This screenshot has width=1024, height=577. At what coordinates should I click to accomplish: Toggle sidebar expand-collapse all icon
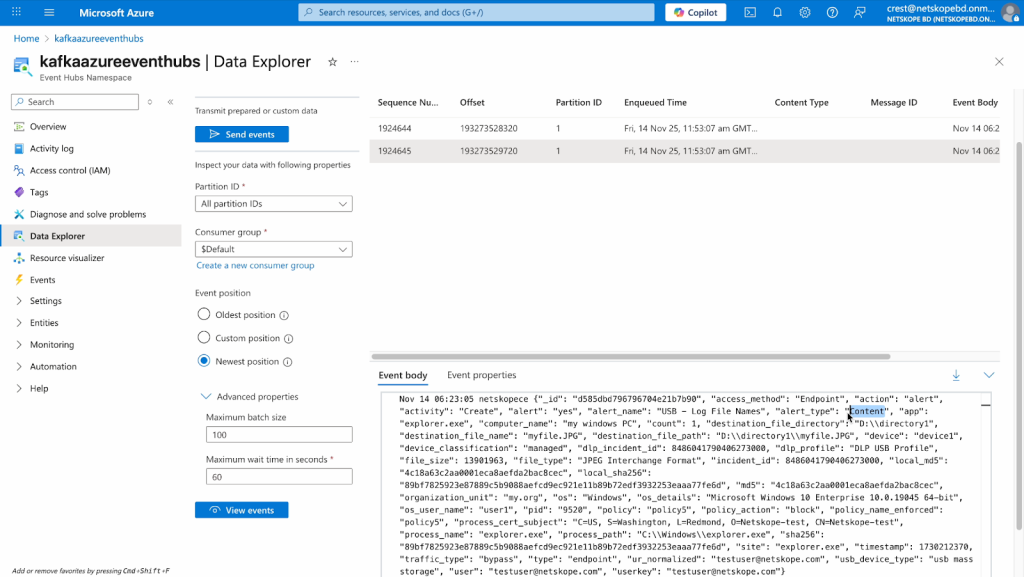[150, 102]
